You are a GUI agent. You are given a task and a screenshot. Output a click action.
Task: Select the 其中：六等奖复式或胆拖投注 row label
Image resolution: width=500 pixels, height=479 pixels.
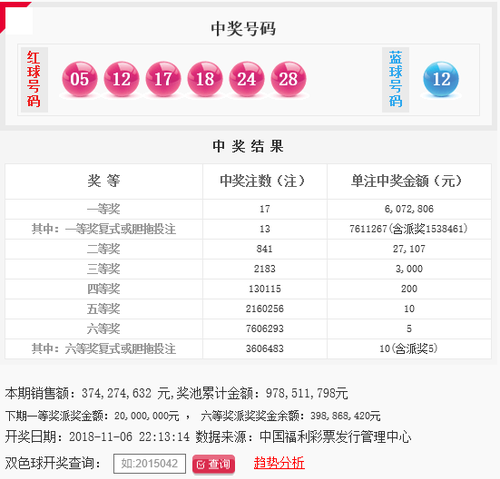coord(104,349)
